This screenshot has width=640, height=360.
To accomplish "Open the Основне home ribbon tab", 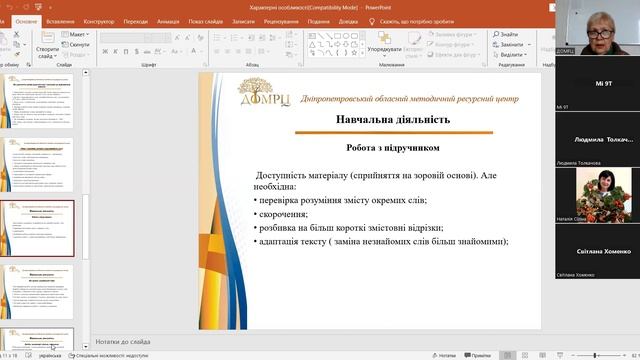I will 26,22.
